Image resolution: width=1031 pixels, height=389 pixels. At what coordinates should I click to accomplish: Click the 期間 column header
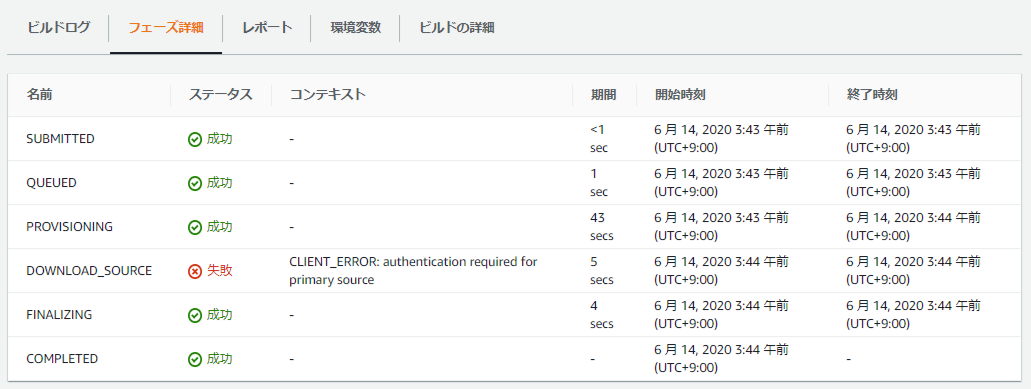(603, 95)
